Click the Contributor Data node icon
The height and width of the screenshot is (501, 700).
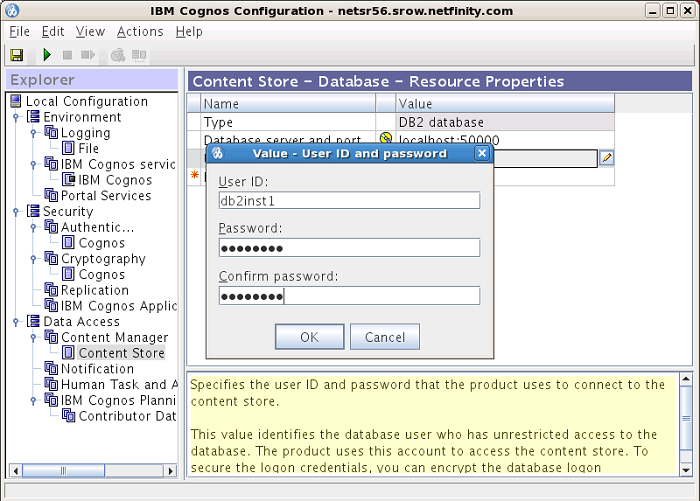coord(68,416)
